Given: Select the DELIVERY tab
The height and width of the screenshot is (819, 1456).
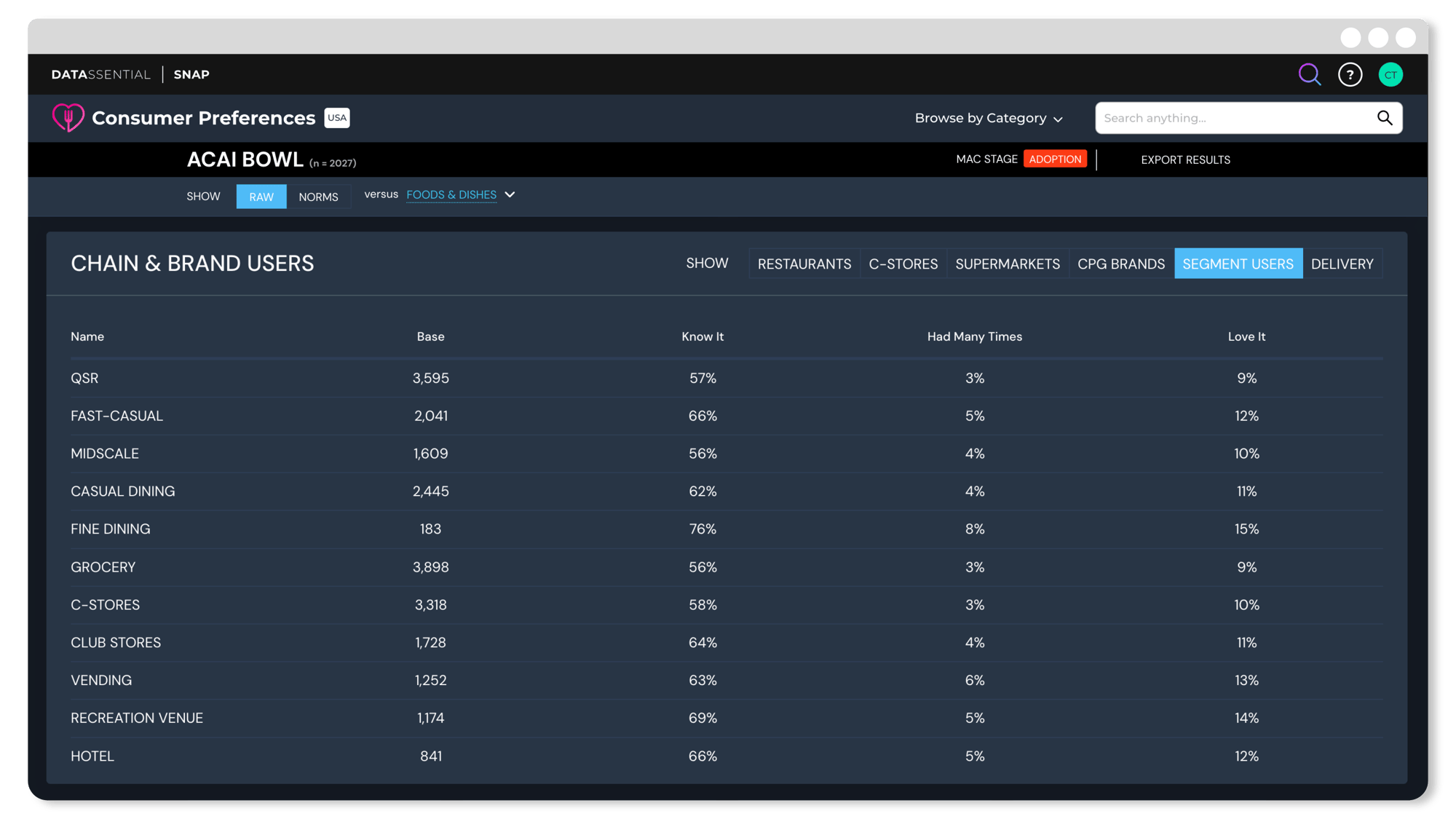Looking at the screenshot, I should click(x=1342, y=264).
